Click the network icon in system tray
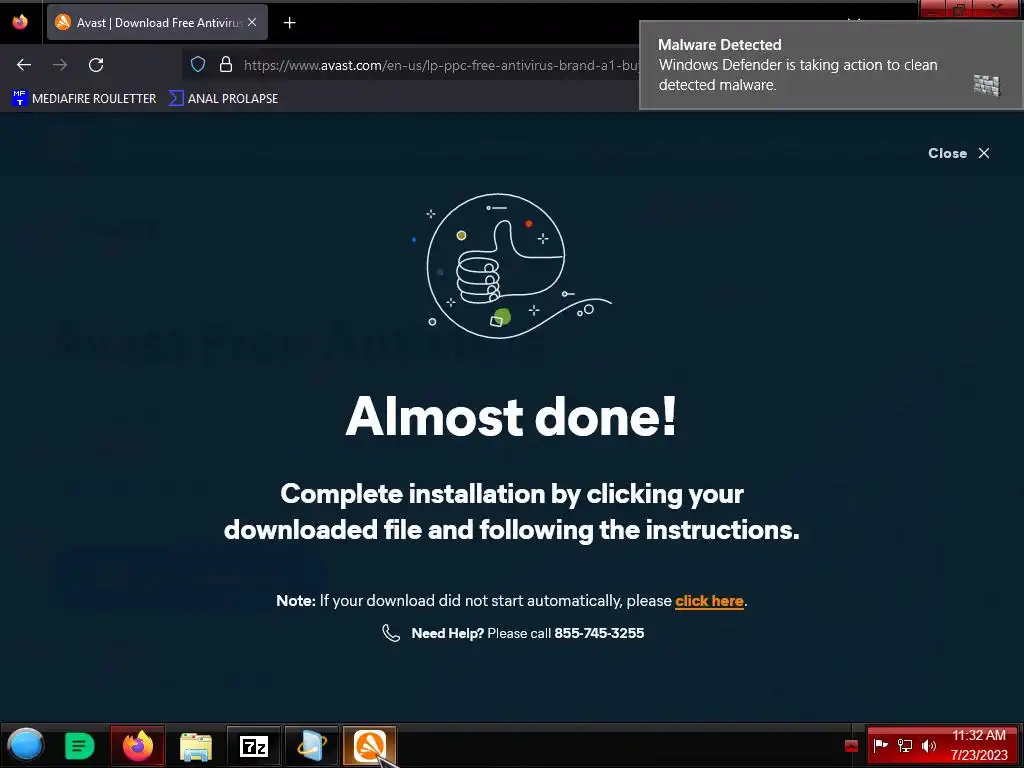Screen dimensions: 1024x768 coord(904,745)
